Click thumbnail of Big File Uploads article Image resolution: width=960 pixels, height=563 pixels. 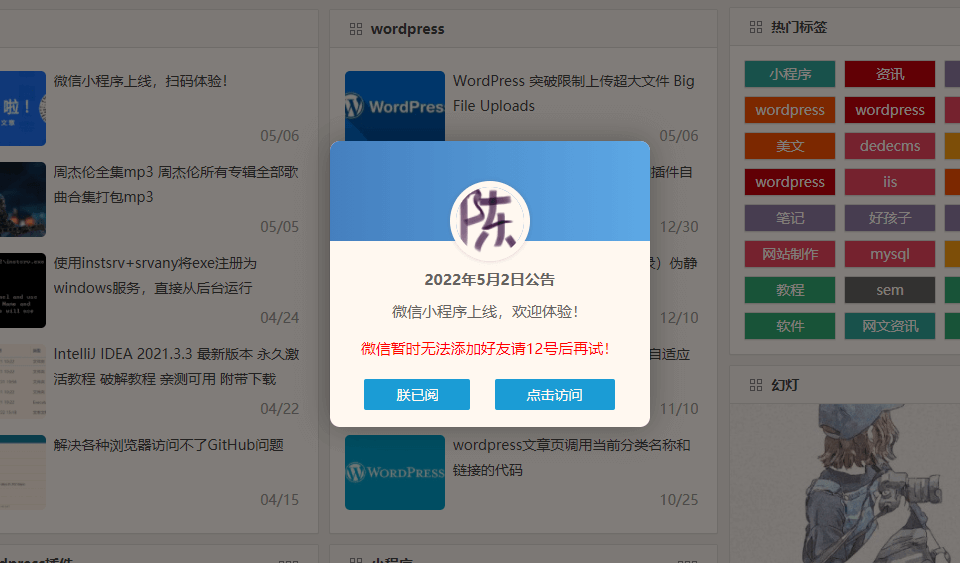(395, 106)
